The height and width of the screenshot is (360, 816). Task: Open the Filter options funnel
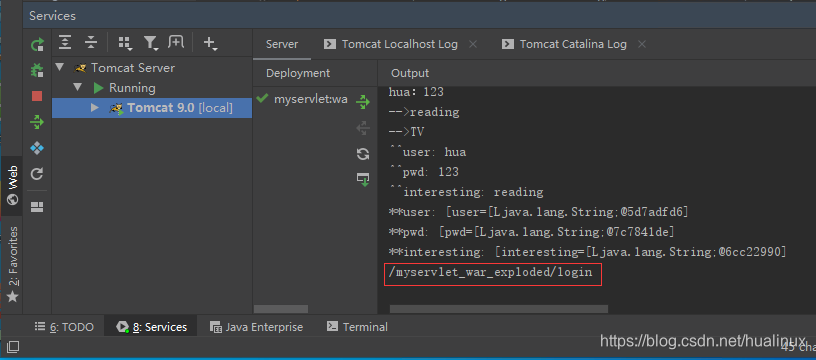click(x=151, y=43)
